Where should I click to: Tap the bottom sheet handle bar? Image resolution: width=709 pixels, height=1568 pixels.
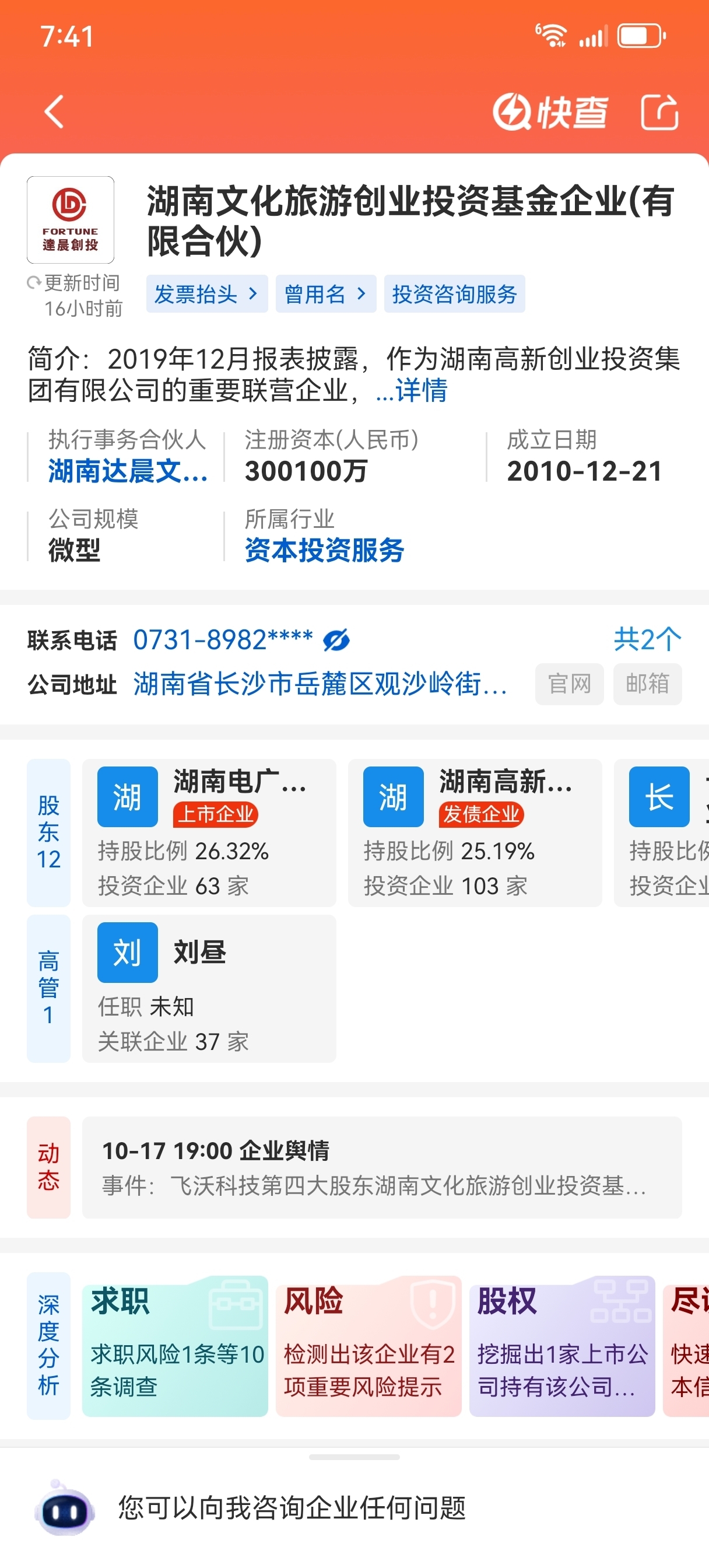pos(354,1457)
